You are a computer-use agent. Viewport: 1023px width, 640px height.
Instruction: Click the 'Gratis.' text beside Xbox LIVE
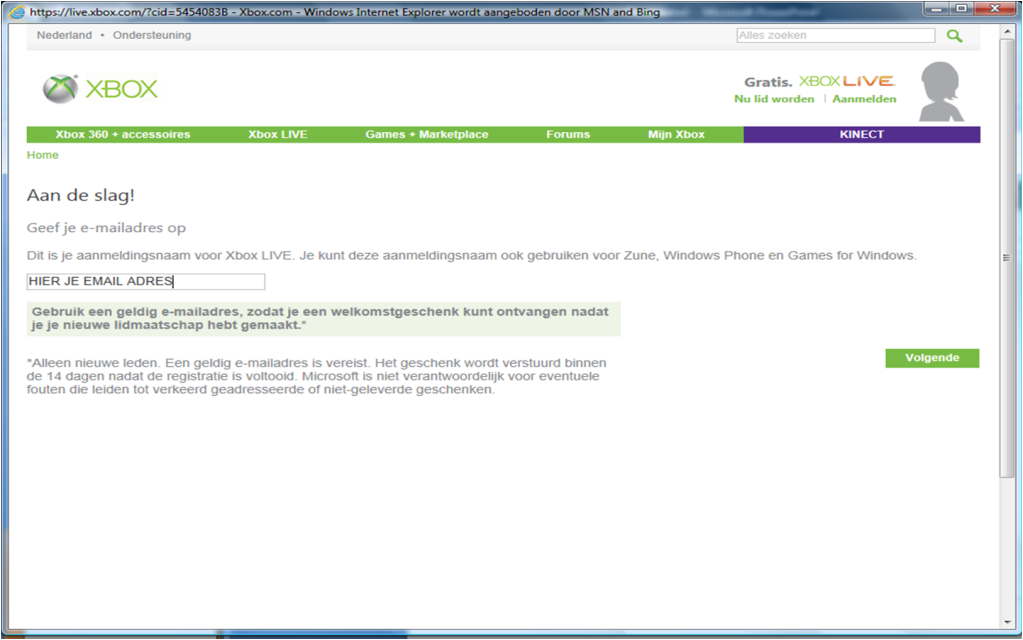point(768,82)
